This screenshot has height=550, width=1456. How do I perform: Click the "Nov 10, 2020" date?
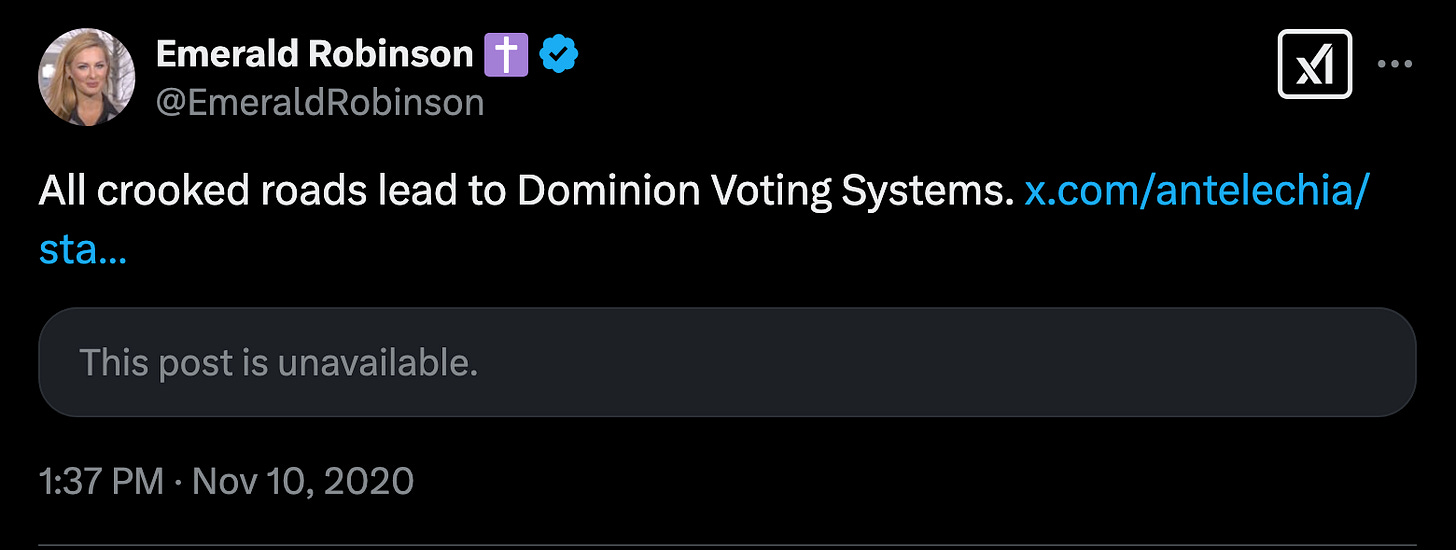click(303, 482)
